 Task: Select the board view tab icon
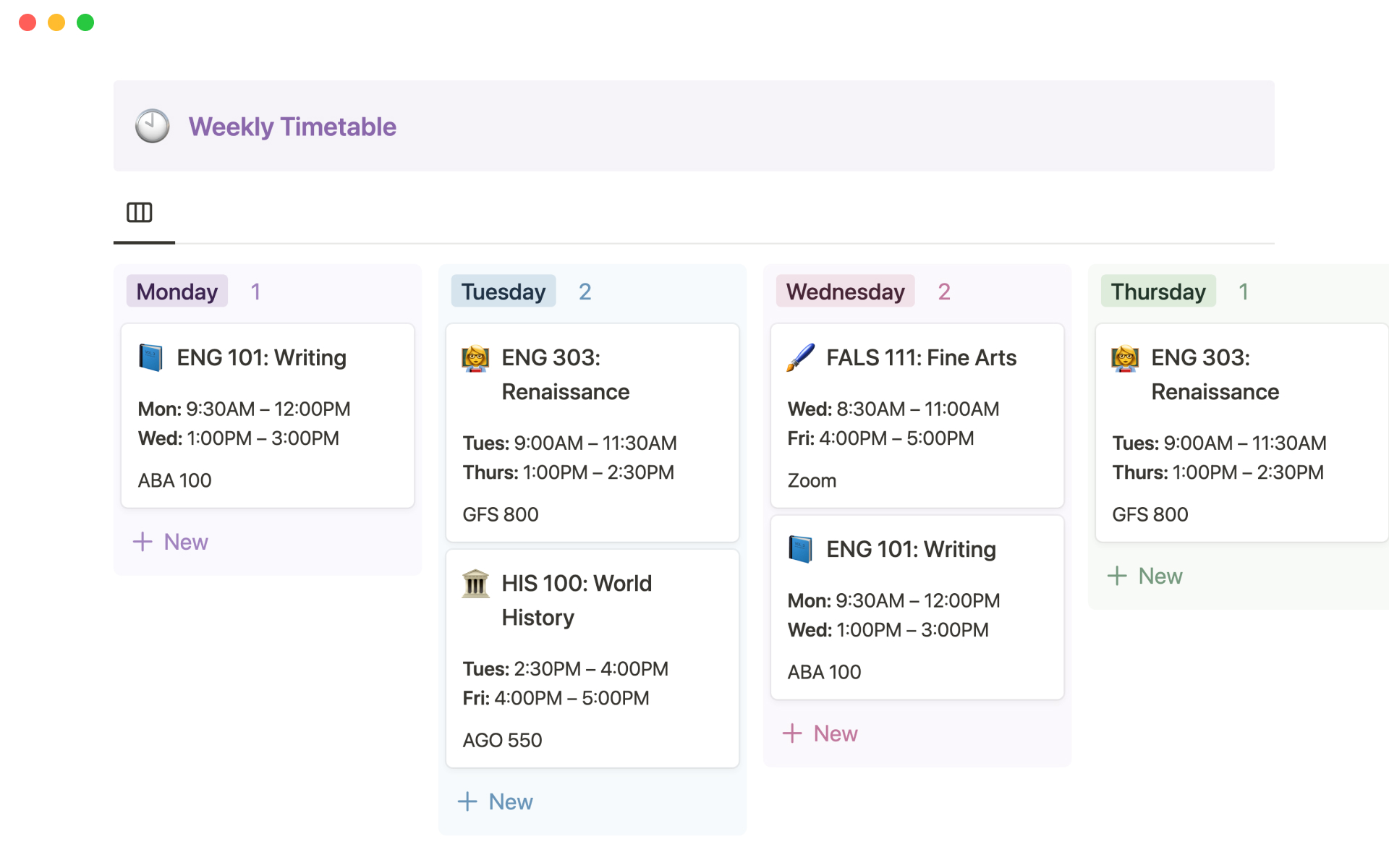(140, 213)
